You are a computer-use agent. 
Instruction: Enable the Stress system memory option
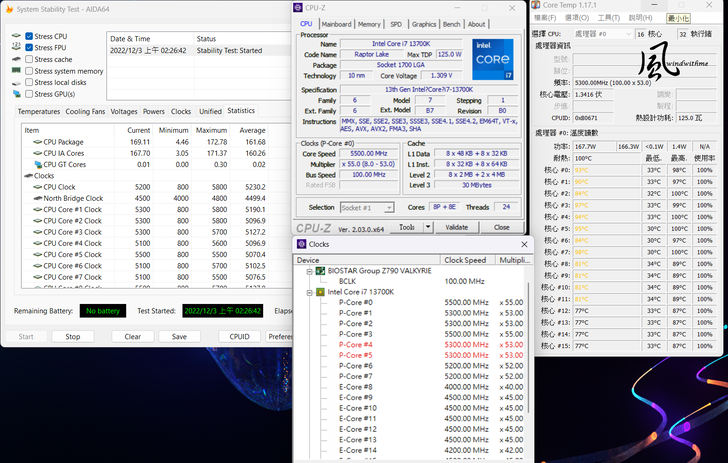28,72
